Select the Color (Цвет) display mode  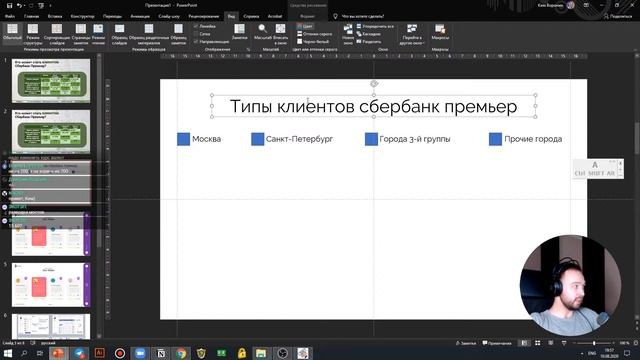tap(305, 26)
